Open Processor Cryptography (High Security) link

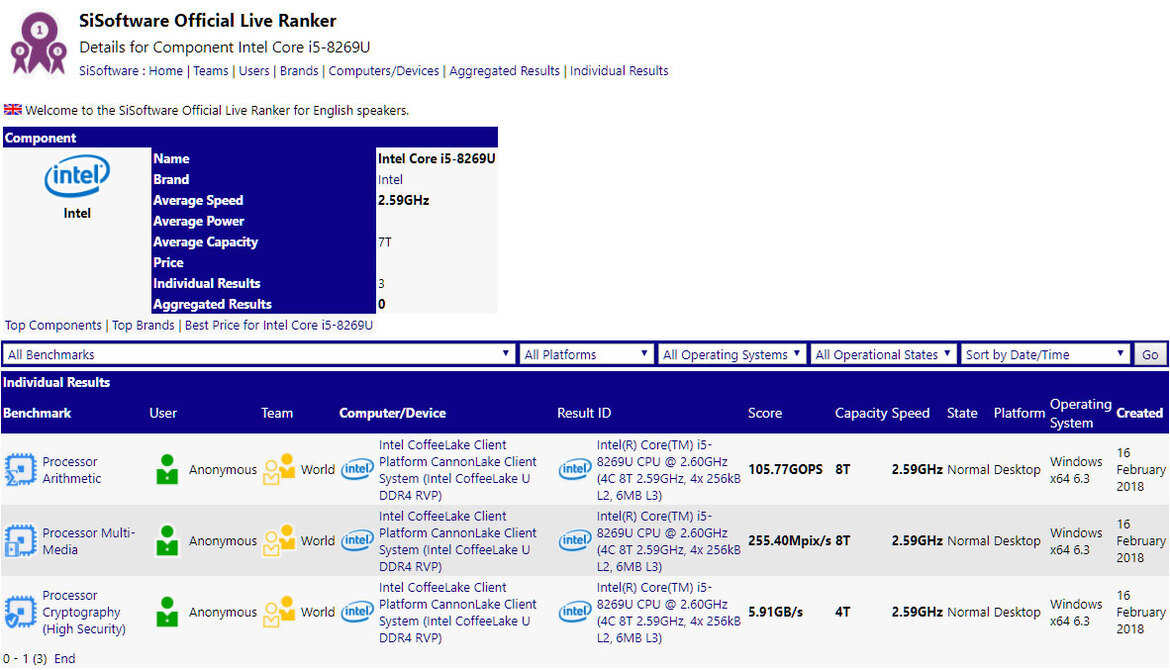pos(84,612)
